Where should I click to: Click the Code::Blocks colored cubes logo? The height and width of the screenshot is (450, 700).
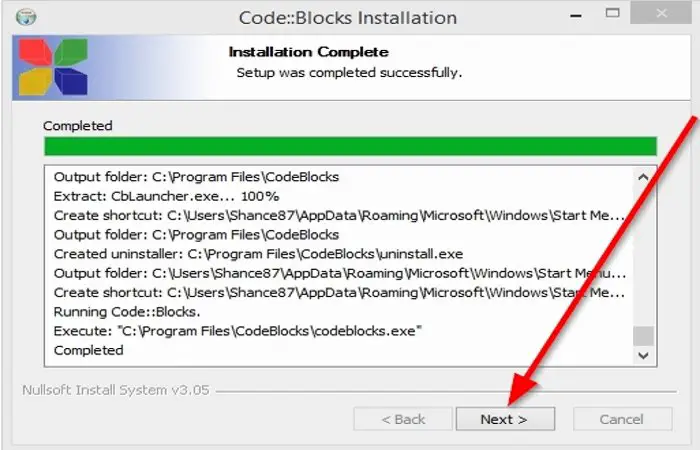point(53,67)
